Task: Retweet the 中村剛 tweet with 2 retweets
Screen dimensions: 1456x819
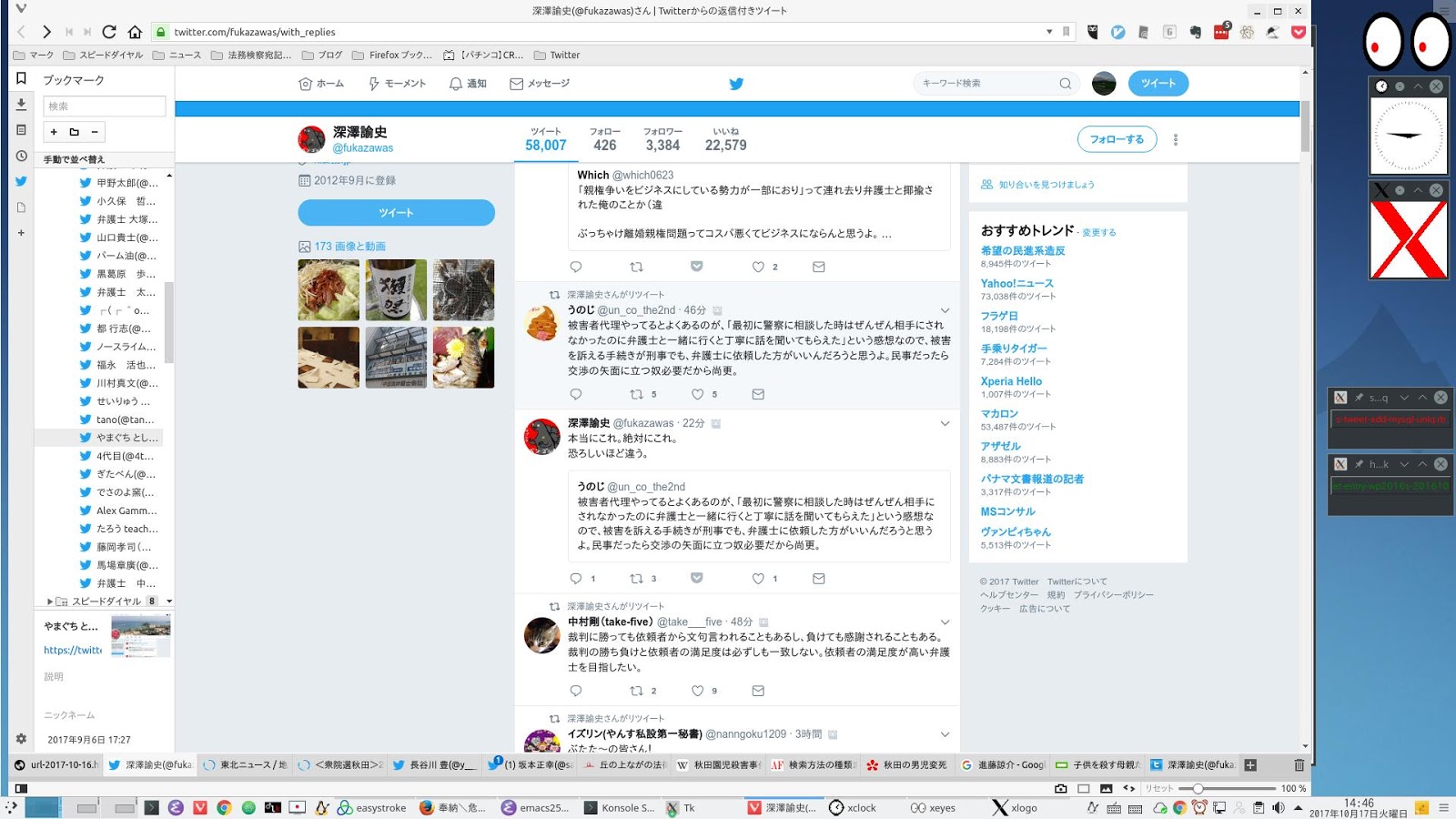Action: [x=637, y=691]
